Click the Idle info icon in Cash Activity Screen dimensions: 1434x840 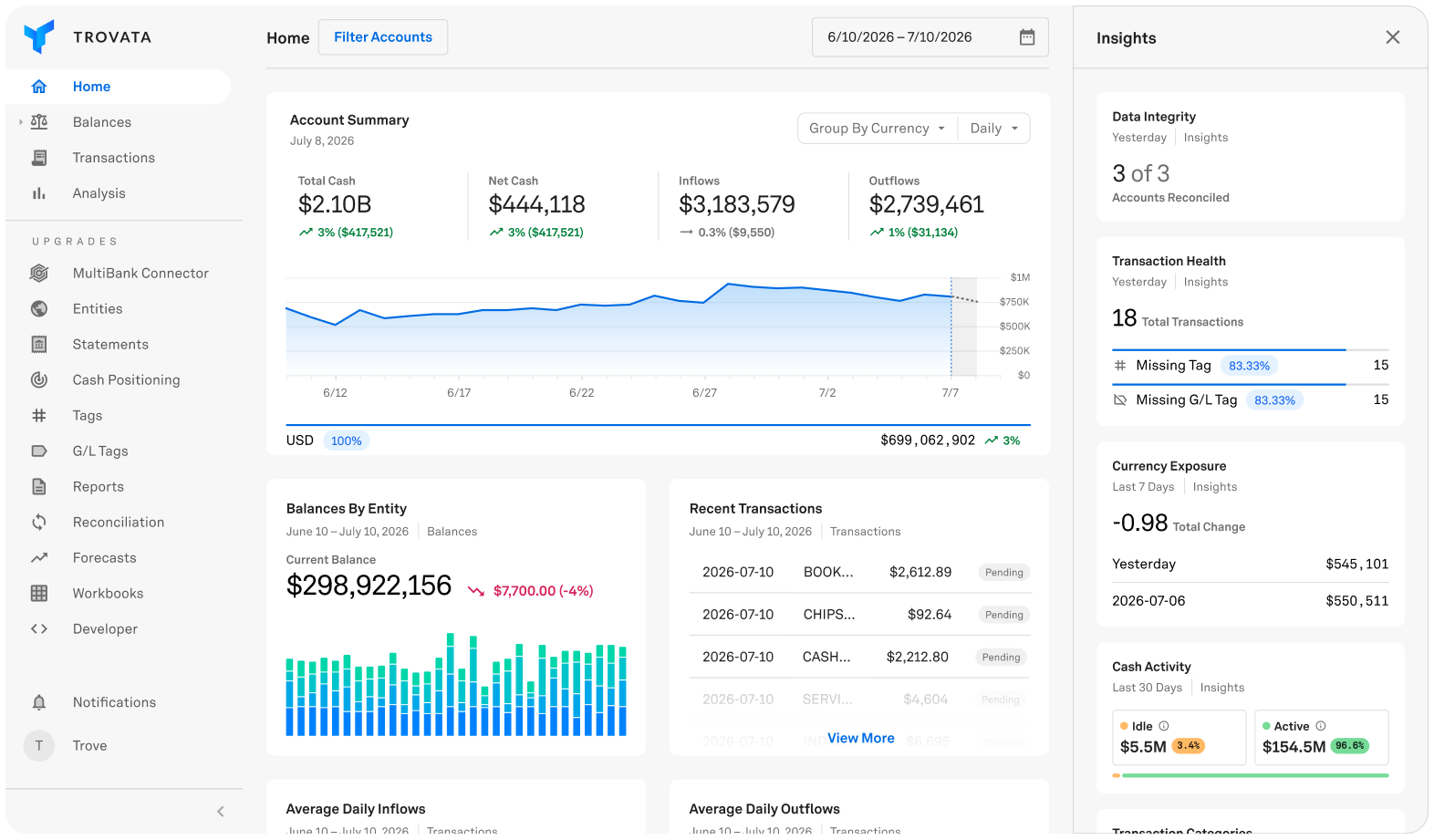[1164, 726]
